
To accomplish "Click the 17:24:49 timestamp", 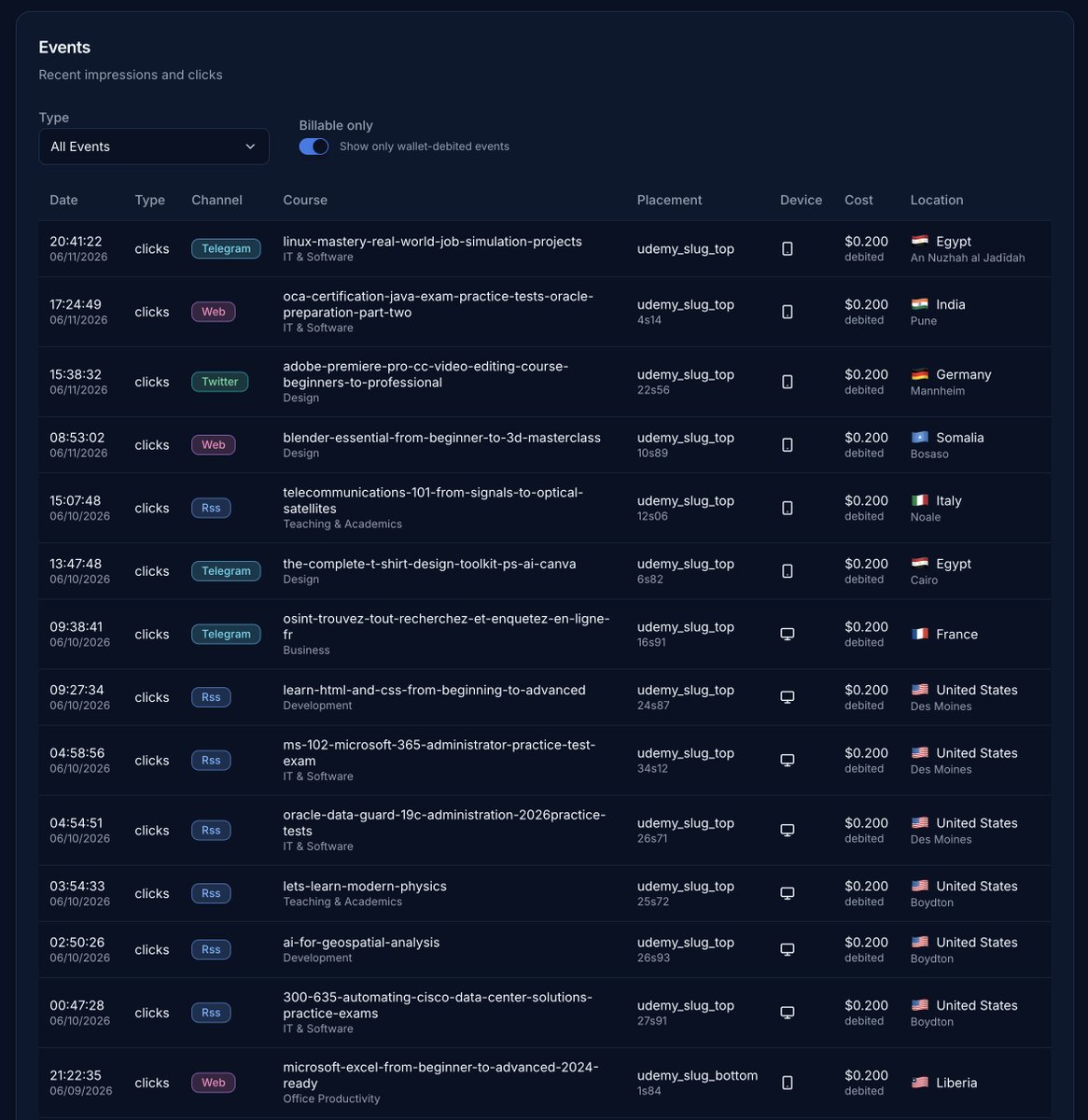I will pos(76,304).
